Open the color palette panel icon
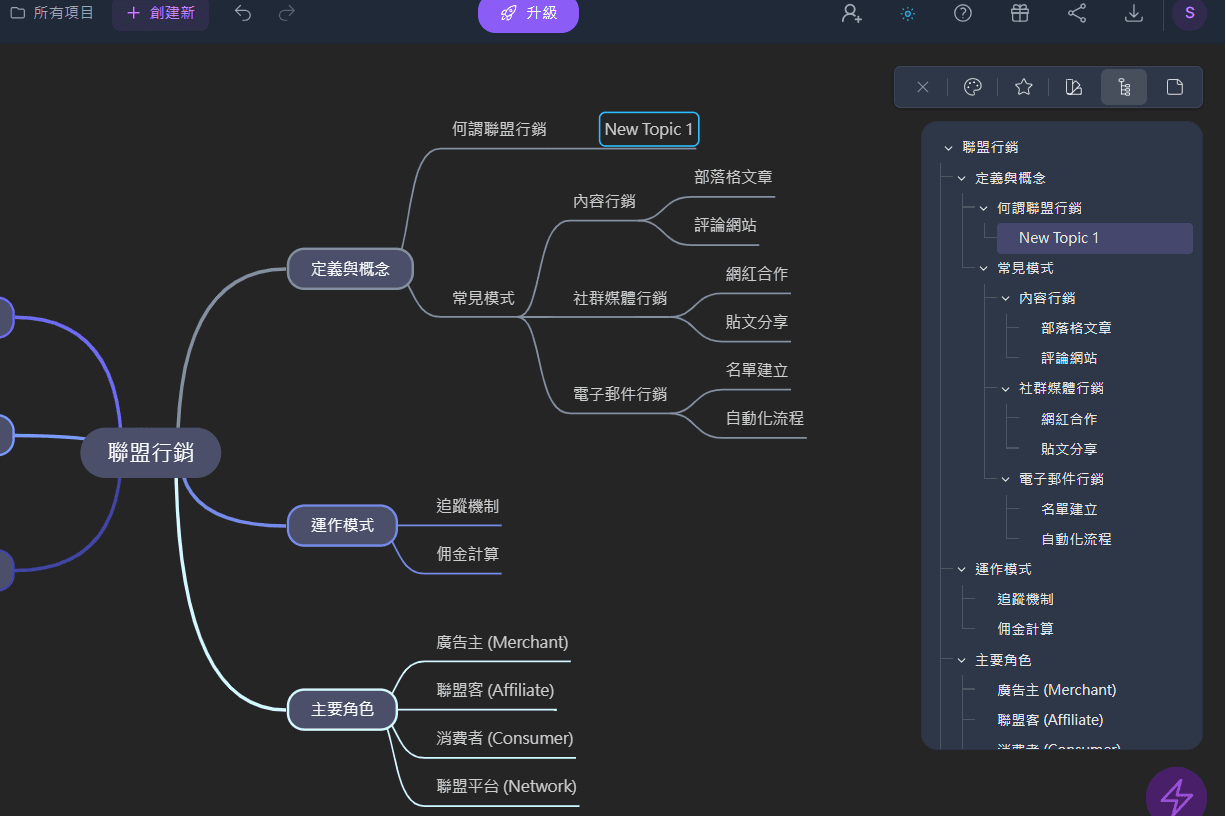This screenshot has height=816, width=1226. tap(972, 87)
